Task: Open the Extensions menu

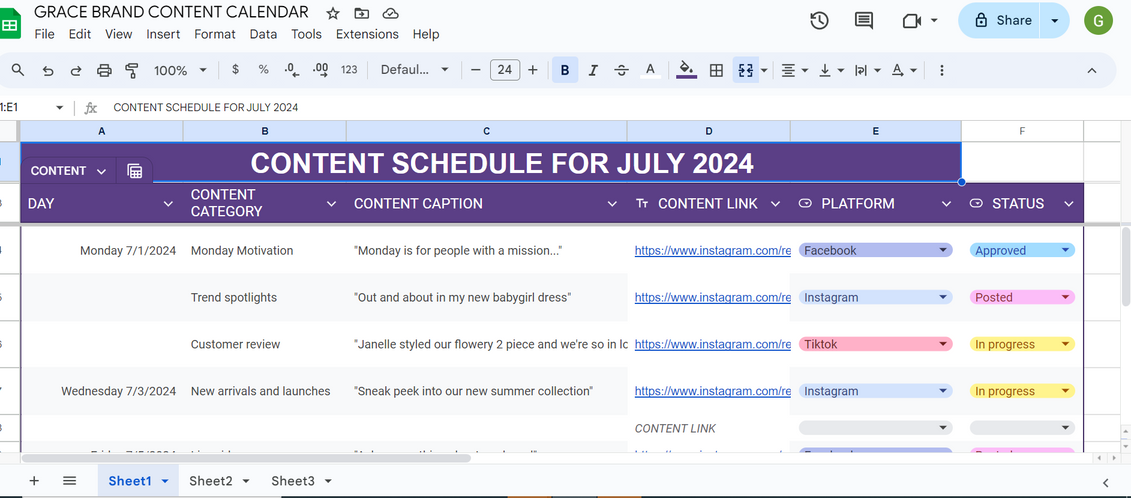Action: coord(367,34)
